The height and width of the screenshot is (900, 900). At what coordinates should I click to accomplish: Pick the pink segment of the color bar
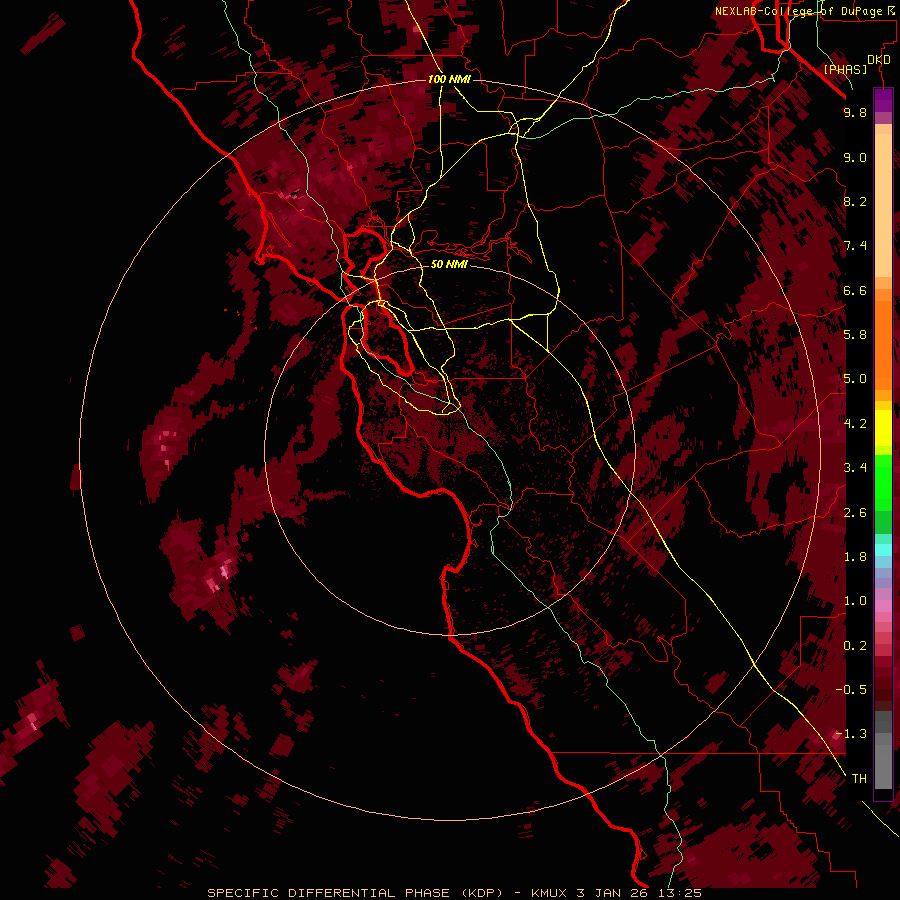[883, 606]
